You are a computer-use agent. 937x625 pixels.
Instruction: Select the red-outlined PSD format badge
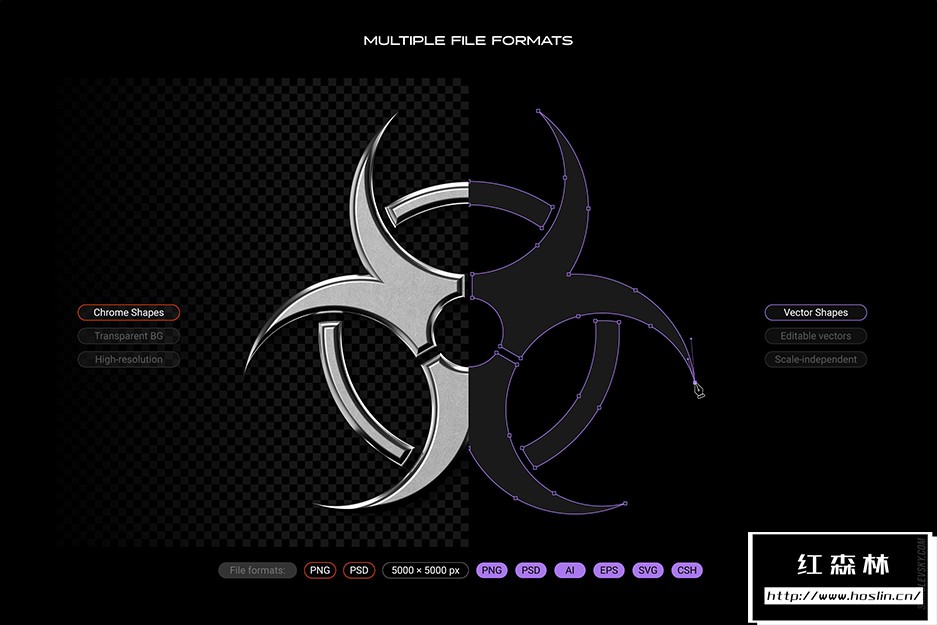pyautogui.click(x=359, y=570)
